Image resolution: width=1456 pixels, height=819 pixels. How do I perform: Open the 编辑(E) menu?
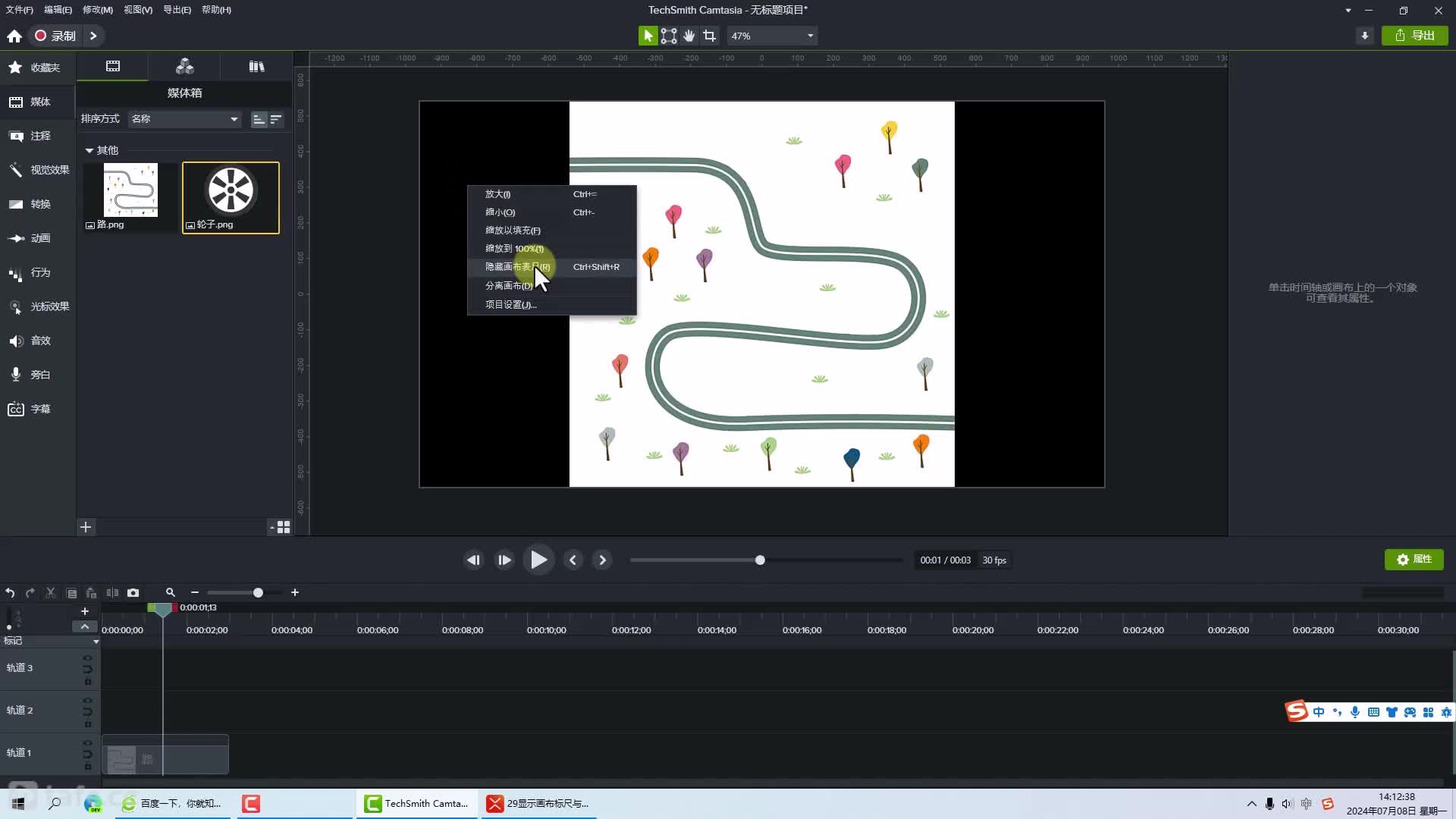(x=58, y=10)
